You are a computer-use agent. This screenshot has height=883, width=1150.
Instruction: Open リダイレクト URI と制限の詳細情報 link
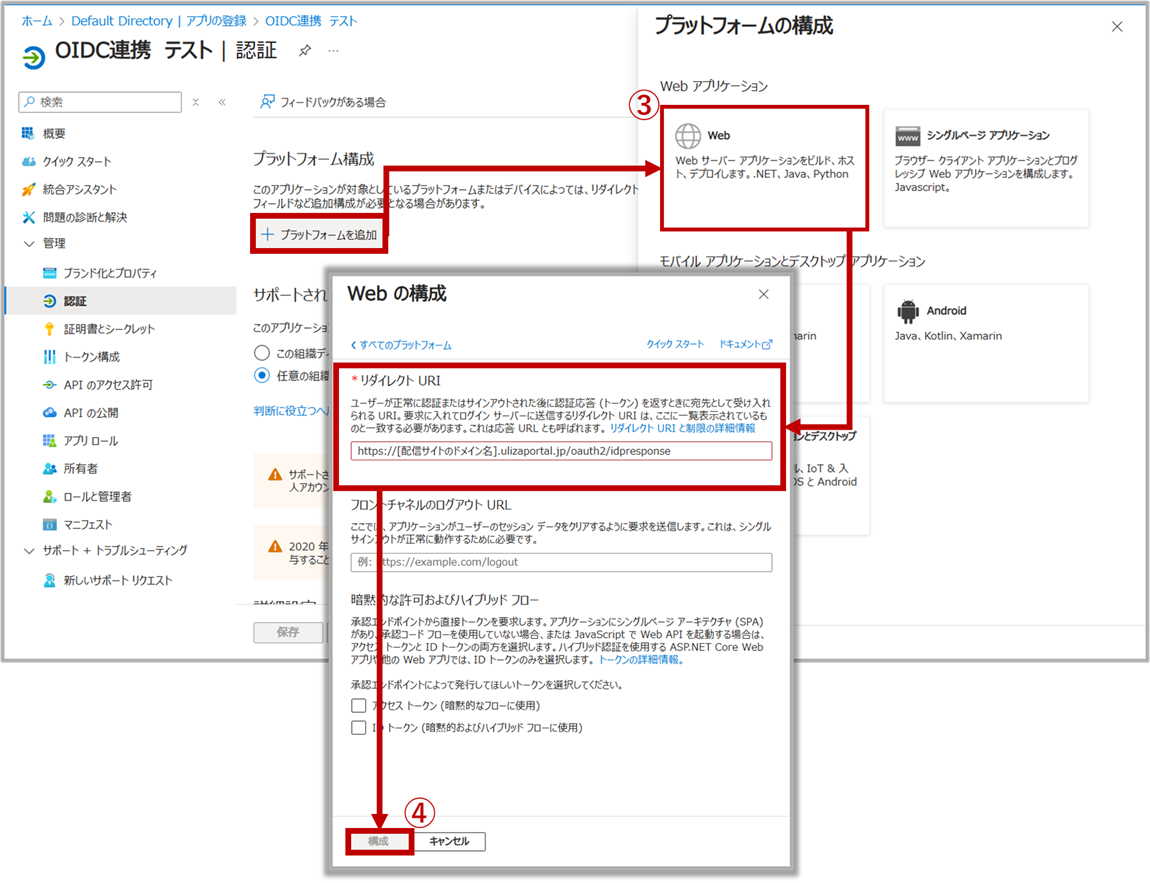pyautogui.click(x=683, y=428)
